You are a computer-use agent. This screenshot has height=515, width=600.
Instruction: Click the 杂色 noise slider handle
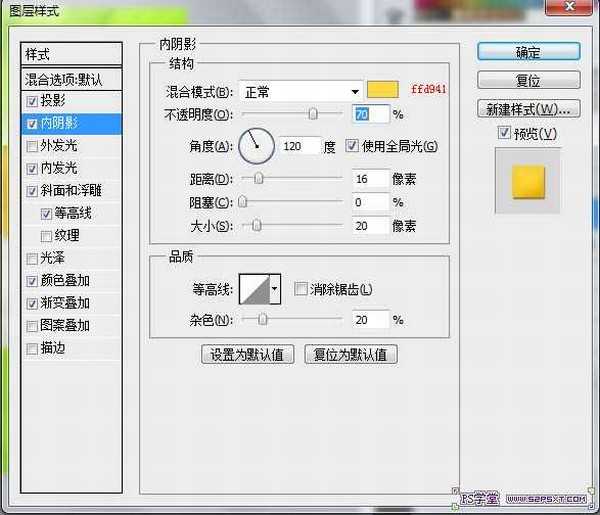(262, 319)
